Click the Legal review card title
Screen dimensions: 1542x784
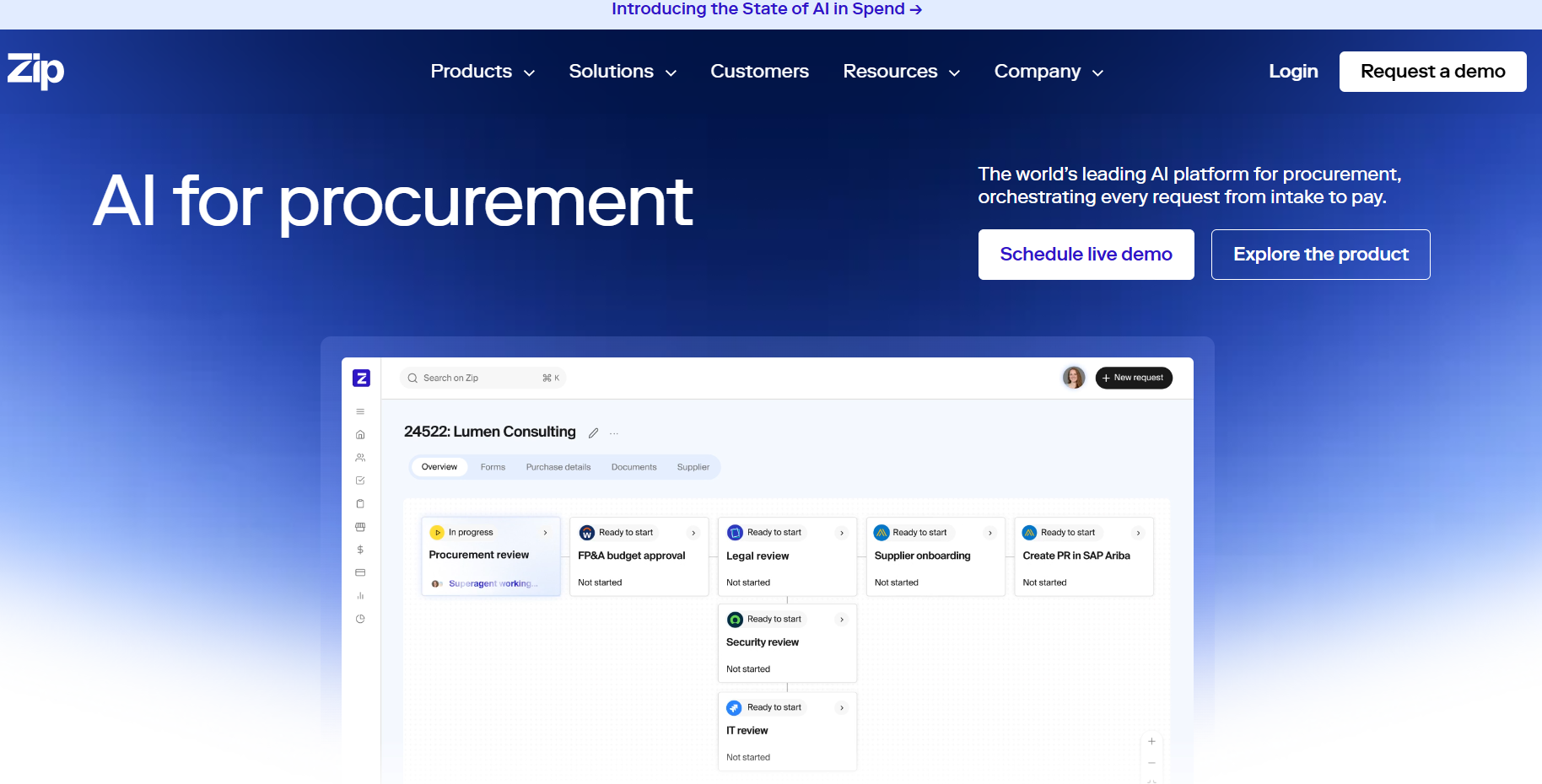(758, 556)
